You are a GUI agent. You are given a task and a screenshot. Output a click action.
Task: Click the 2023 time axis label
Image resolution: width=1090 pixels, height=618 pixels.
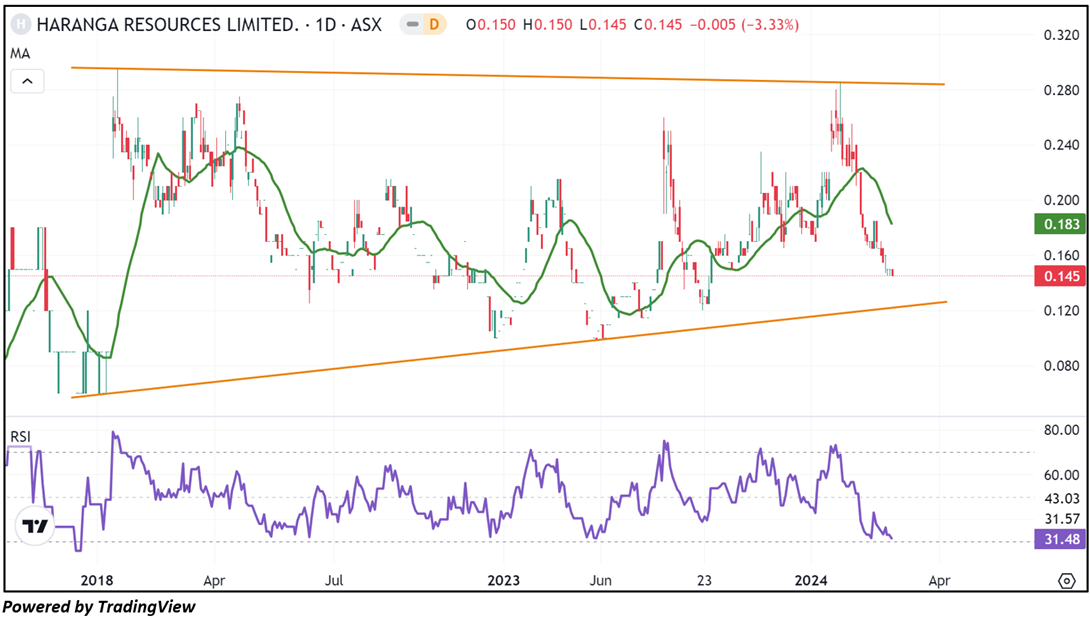pos(503,580)
